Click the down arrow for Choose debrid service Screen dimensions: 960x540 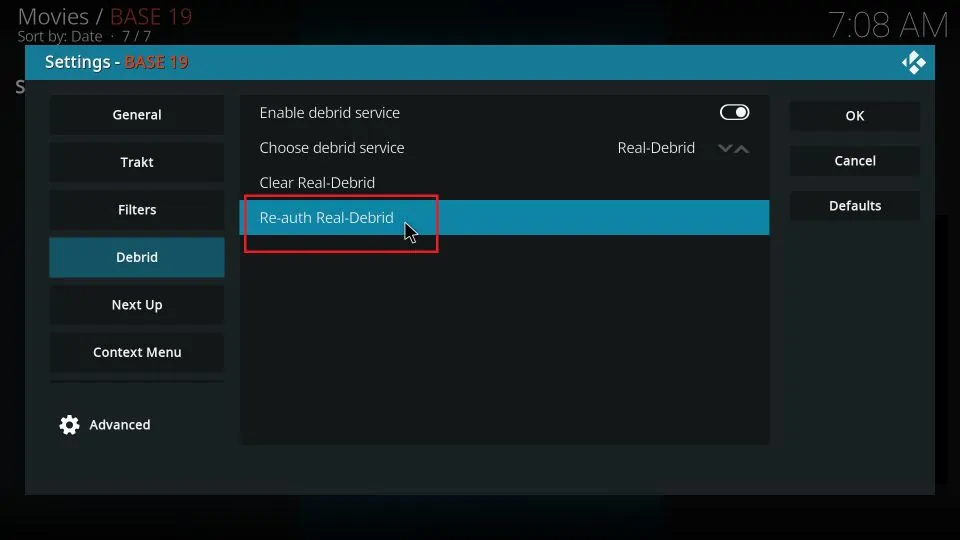[725, 148]
